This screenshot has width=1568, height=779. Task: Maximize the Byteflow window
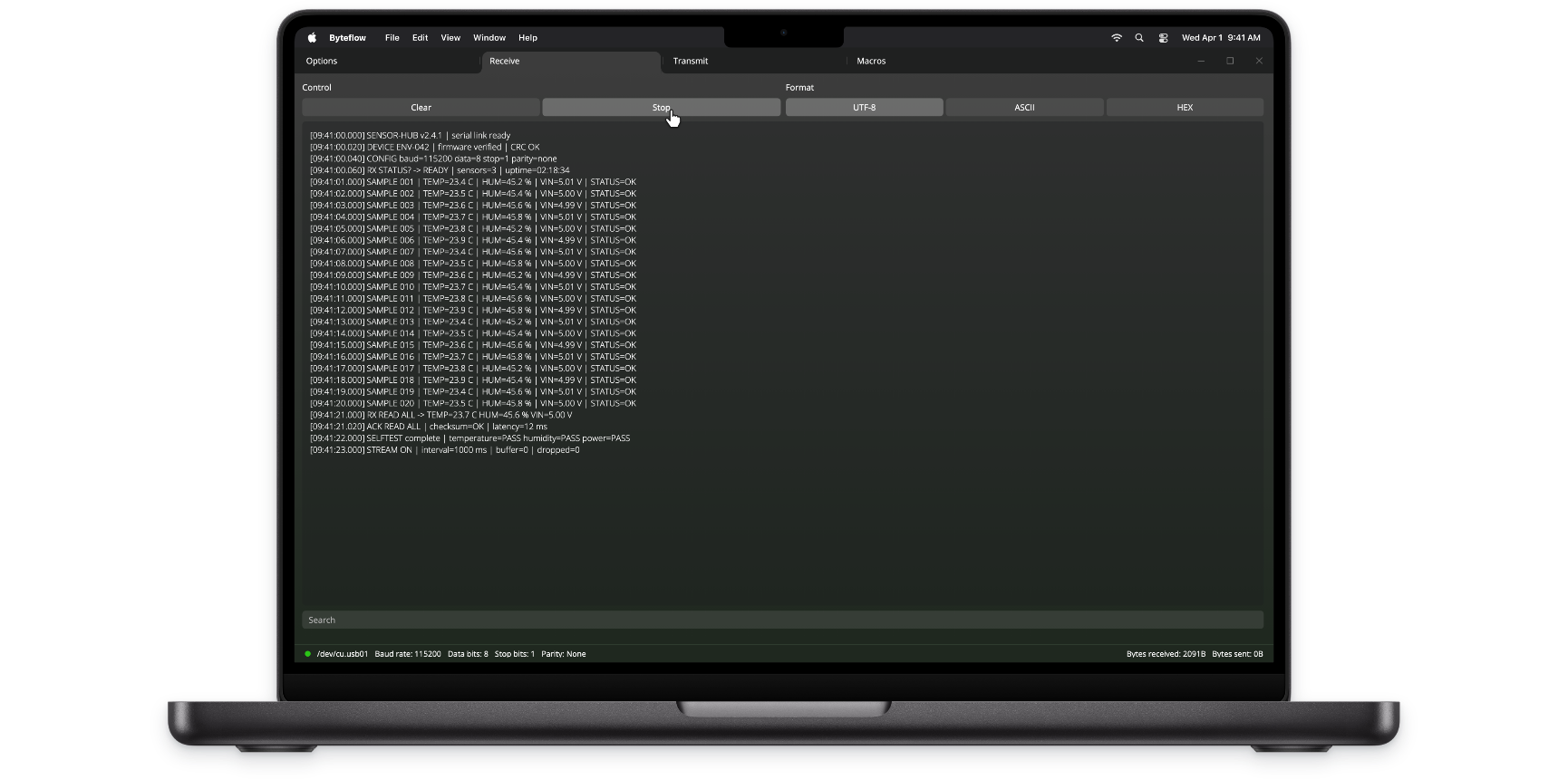point(1230,62)
